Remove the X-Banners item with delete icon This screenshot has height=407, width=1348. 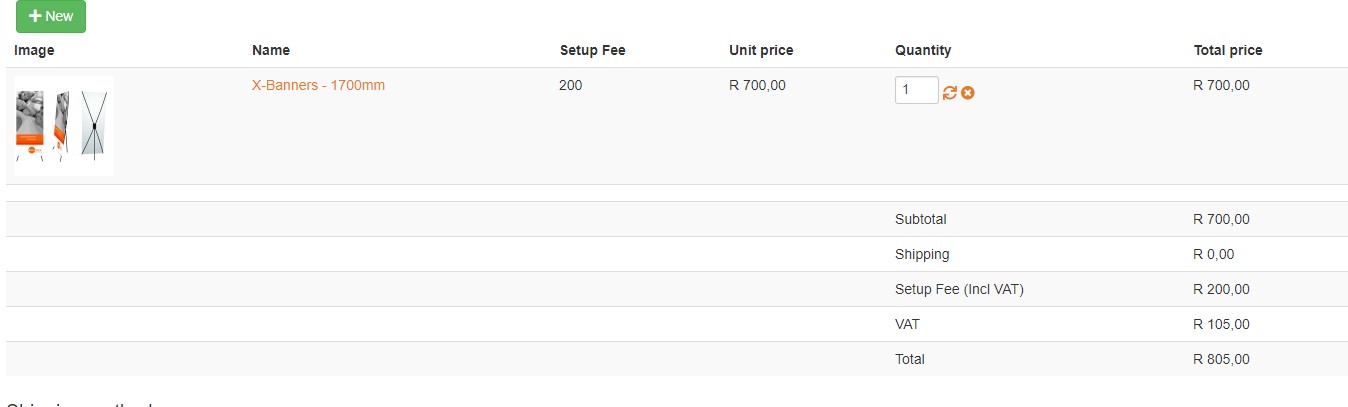click(x=968, y=92)
